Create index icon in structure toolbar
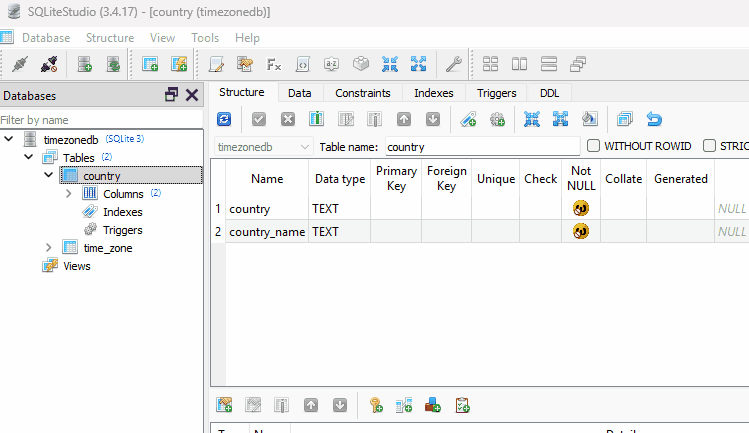749x433 pixels. tap(468, 119)
